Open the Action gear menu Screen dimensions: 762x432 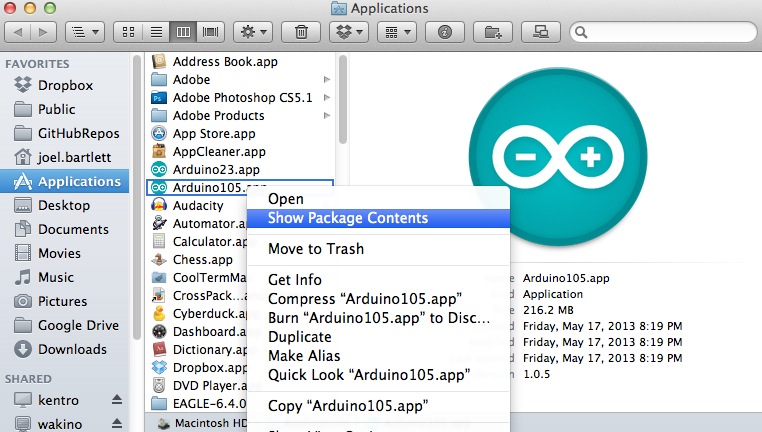[253, 33]
